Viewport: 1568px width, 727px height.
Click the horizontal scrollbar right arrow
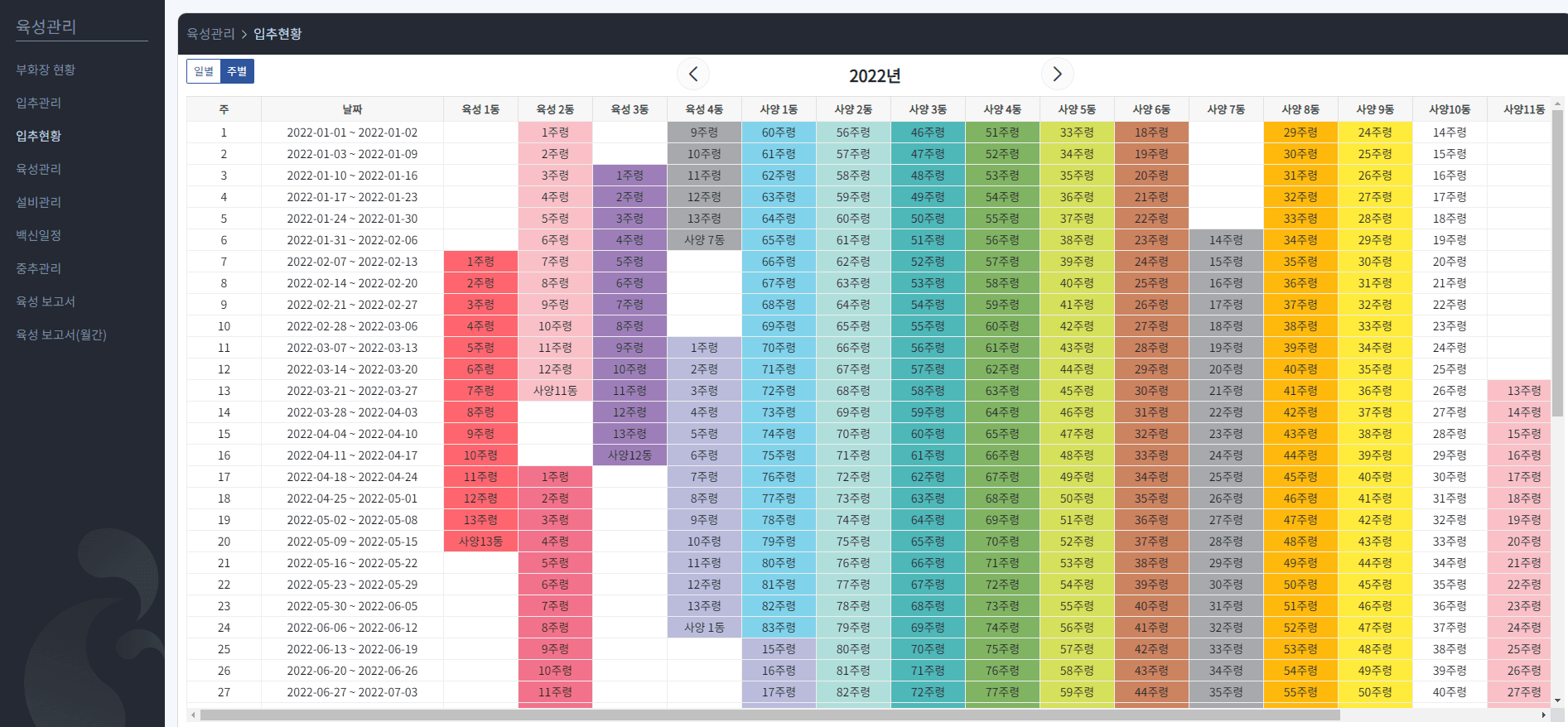(x=1543, y=715)
